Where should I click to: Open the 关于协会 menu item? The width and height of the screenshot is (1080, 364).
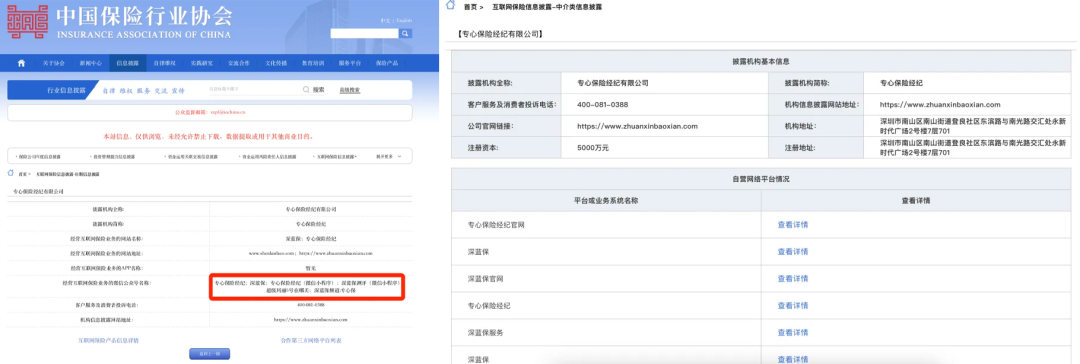click(54, 63)
